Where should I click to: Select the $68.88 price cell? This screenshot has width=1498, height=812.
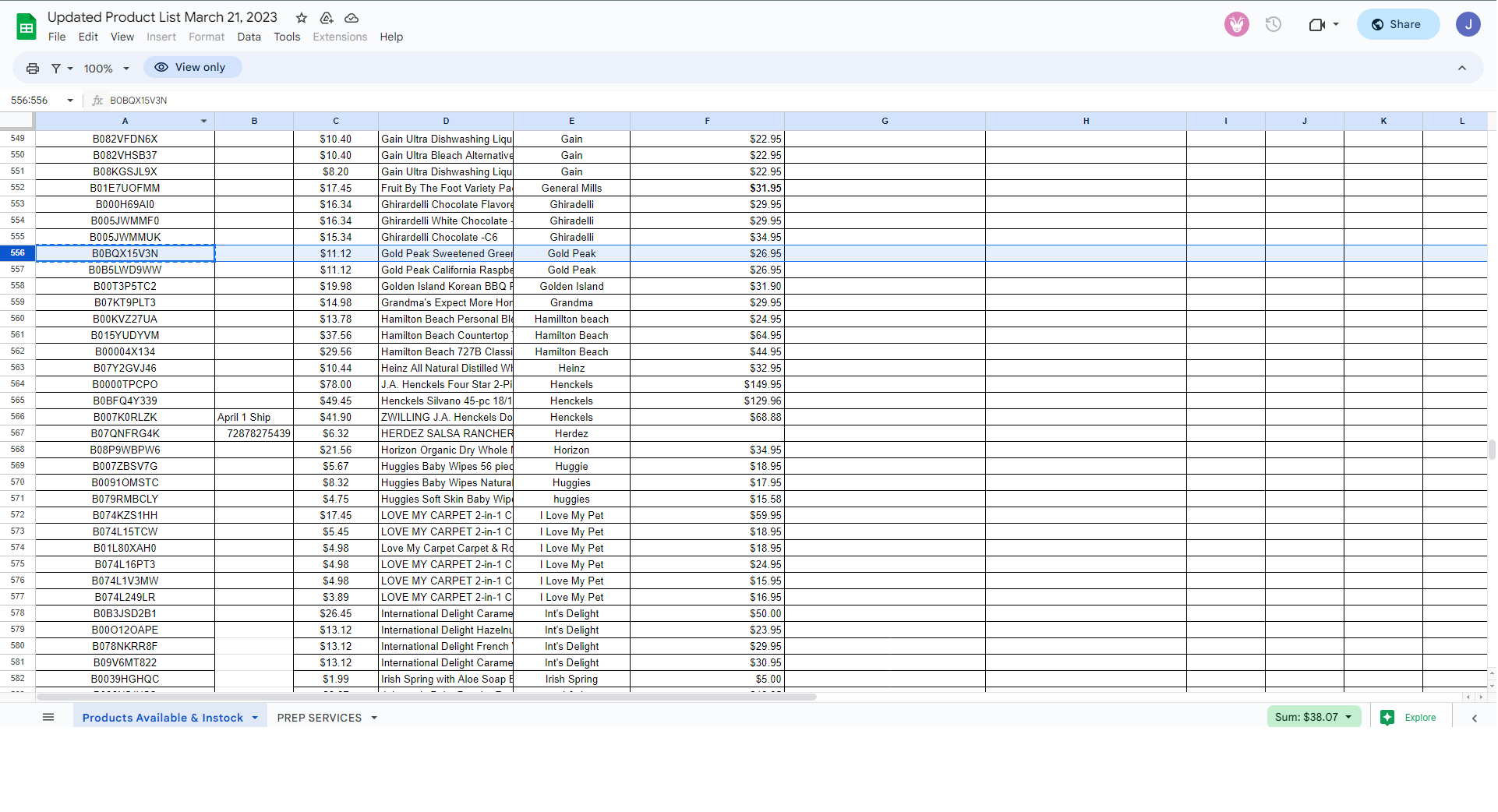click(707, 418)
